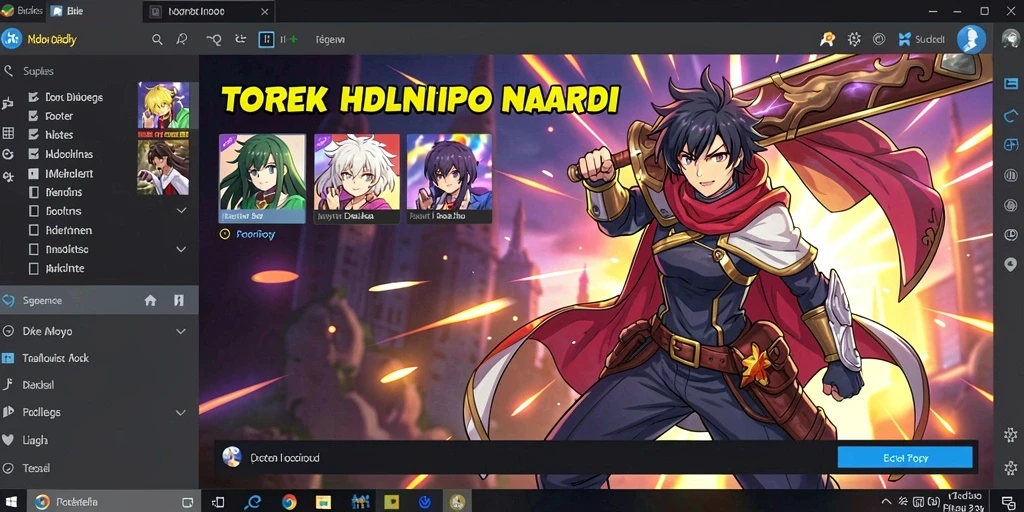
Task: Open the blonde character sidebar thumbnail
Action: click(x=163, y=104)
